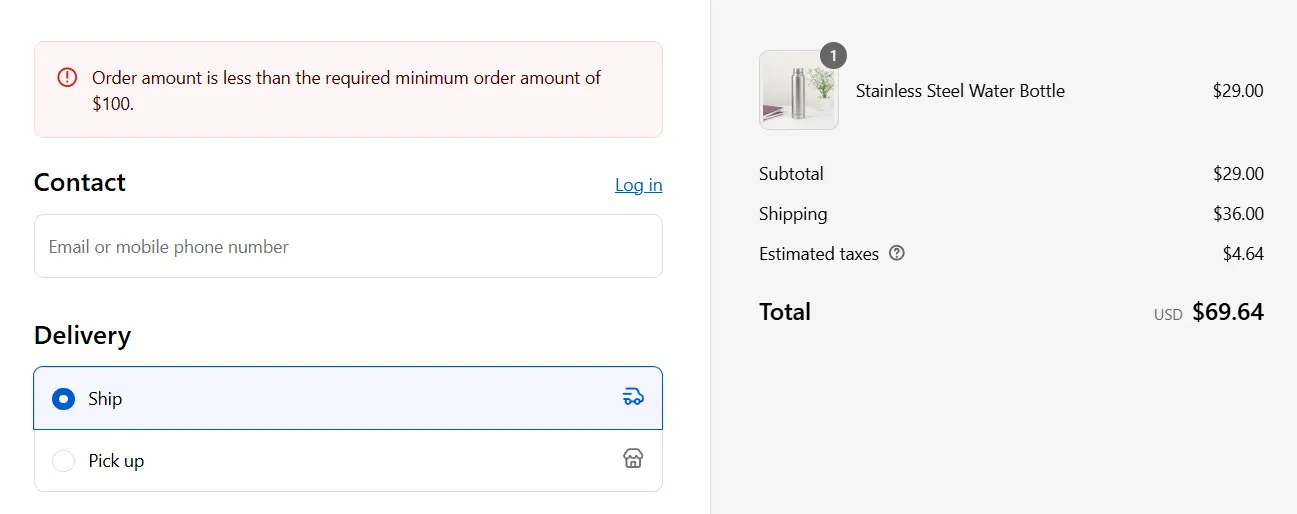1297x514 pixels.
Task: Click the Pick up store icon
Action: click(x=632, y=459)
